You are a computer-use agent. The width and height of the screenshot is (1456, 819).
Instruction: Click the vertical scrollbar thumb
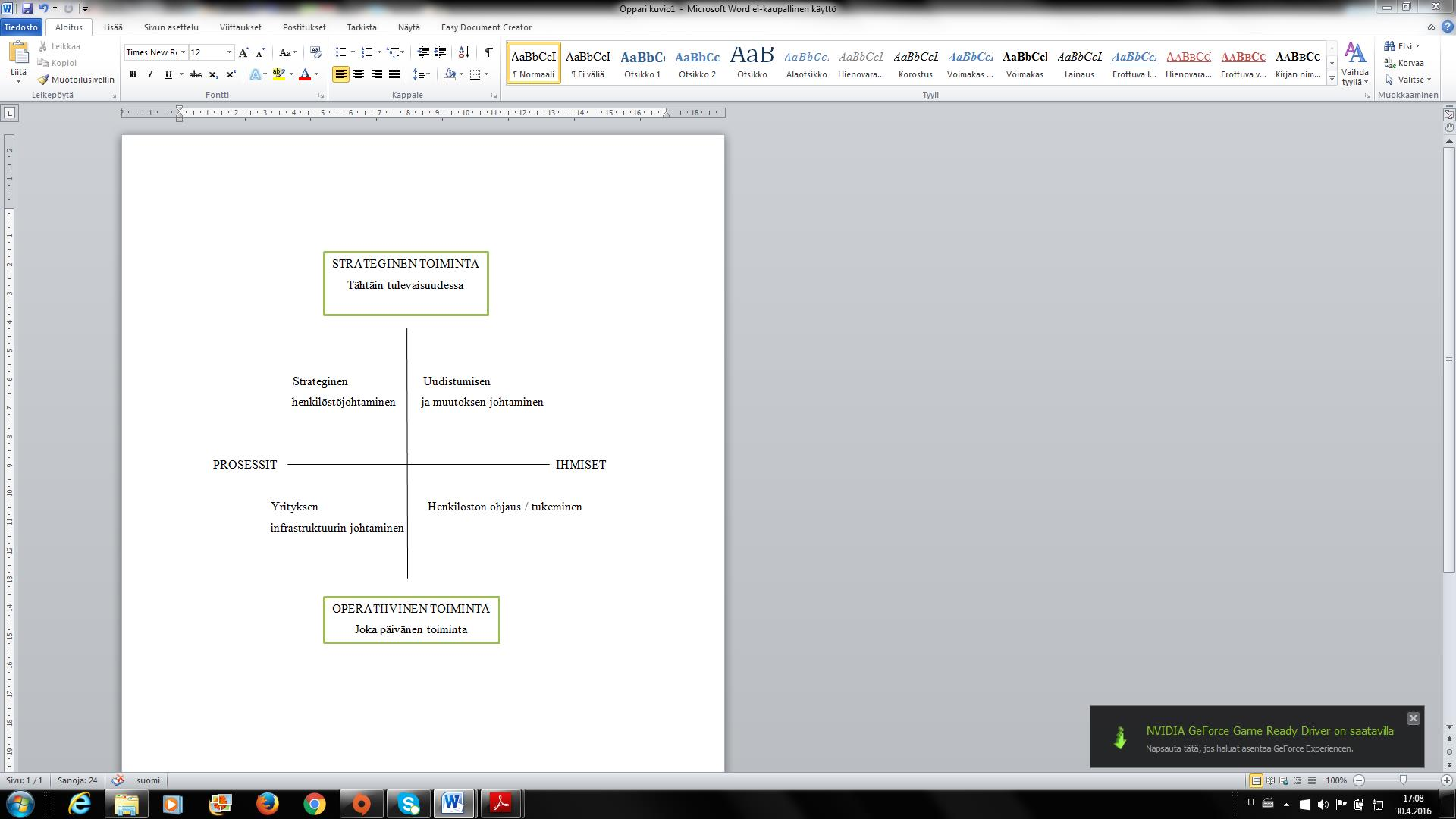pyautogui.click(x=1448, y=360)
